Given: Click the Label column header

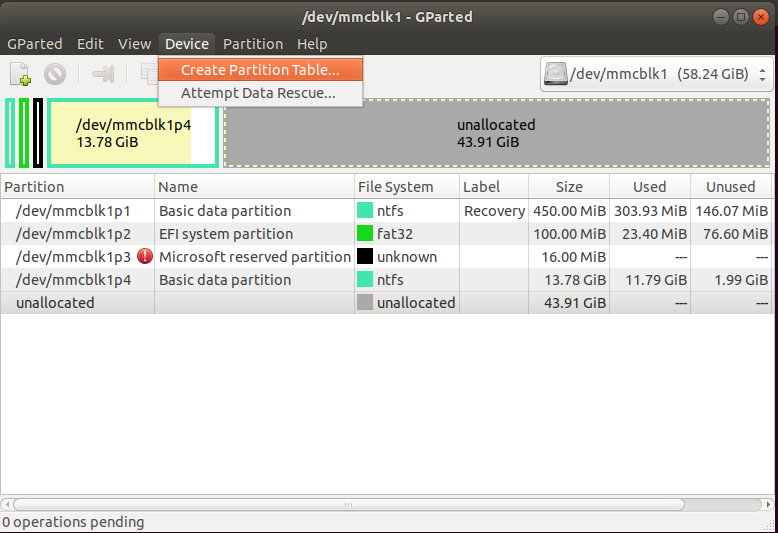Looking at the screenshot, I should (494, 187).
